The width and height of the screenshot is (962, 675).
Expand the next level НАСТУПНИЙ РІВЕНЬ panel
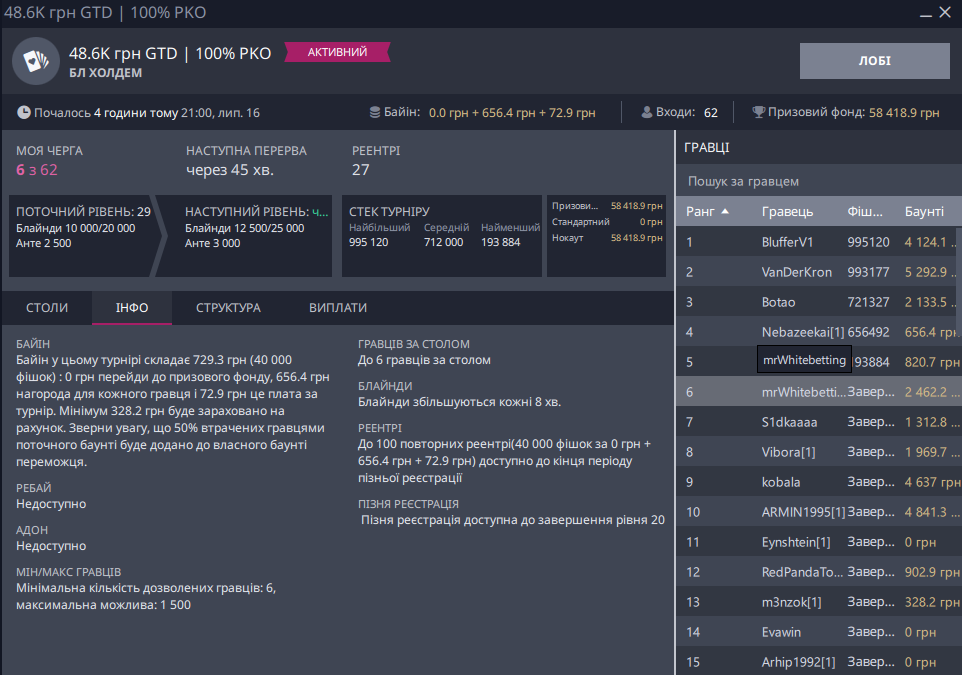click(x=255, y=236)
